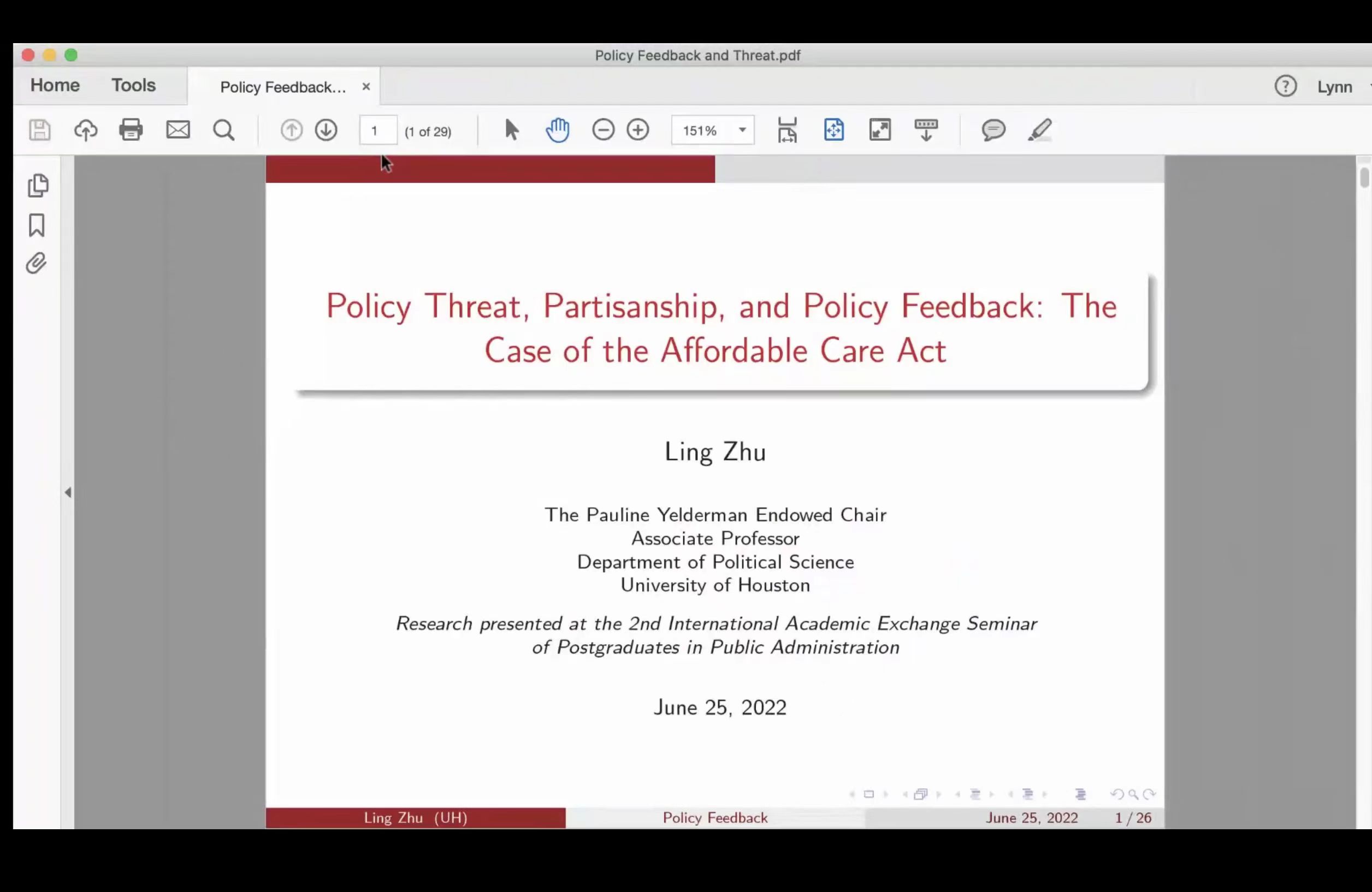1372x892 pixels.
Task: Activate the arrow Selection tool
Action: pyautogui.click(x=511, y=130)
